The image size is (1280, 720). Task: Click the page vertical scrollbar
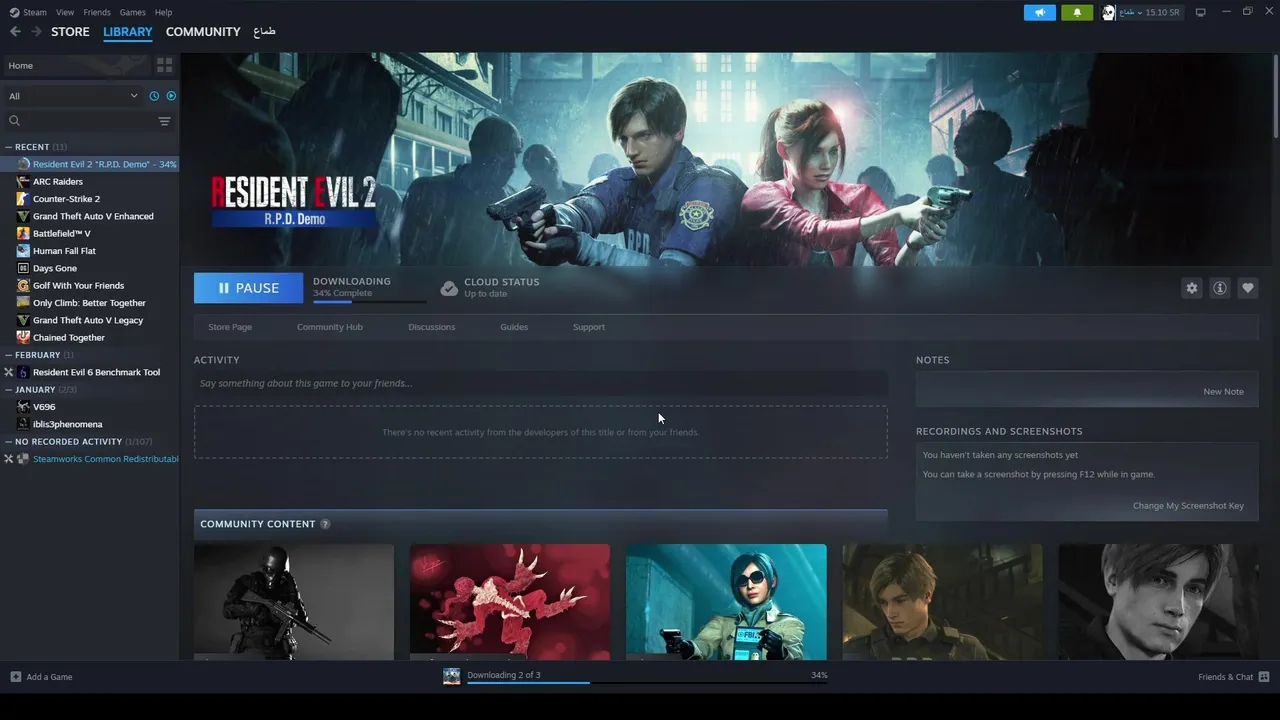1276,97
